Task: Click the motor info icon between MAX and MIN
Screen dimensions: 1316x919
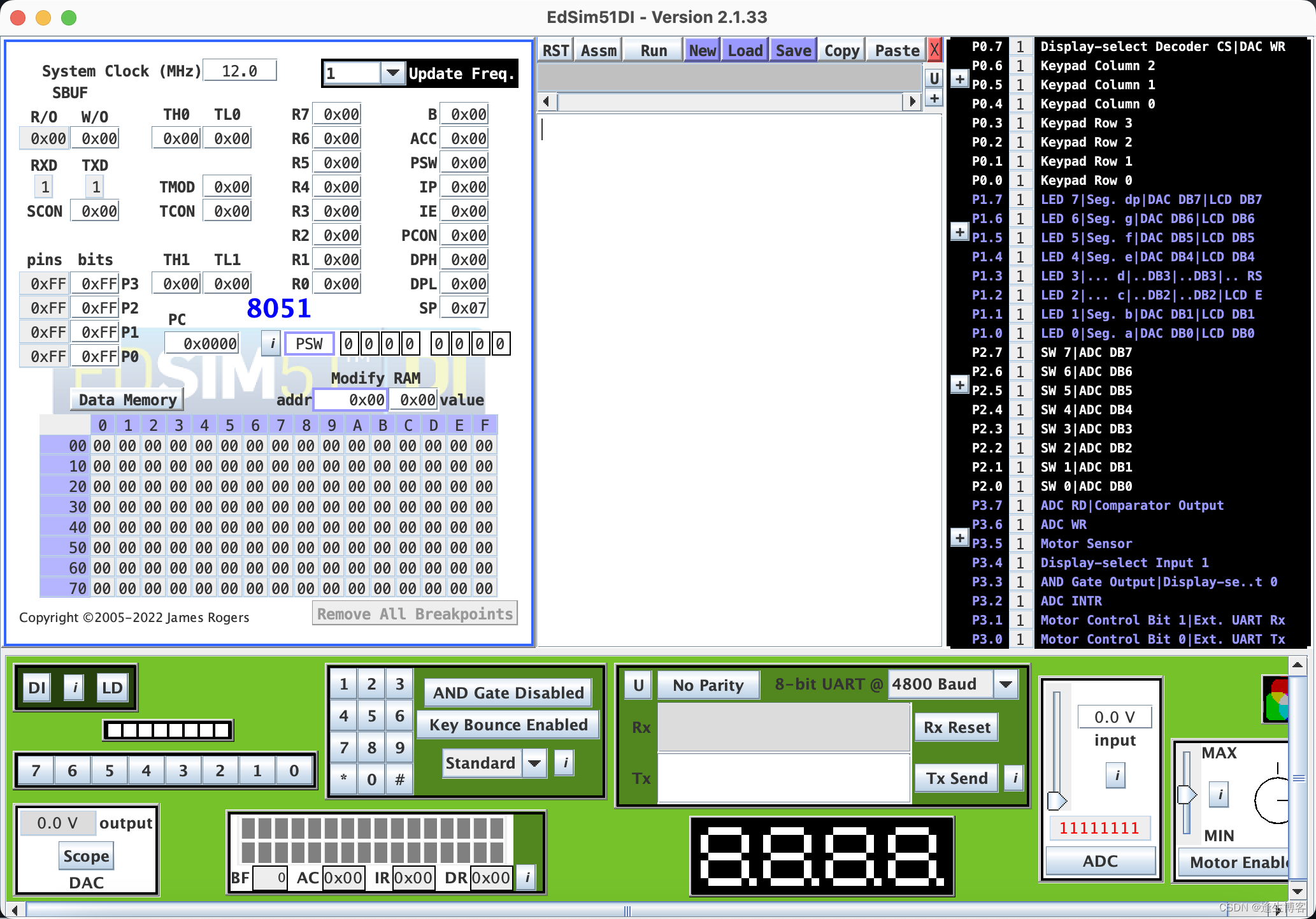Action: coord(1219,795)
